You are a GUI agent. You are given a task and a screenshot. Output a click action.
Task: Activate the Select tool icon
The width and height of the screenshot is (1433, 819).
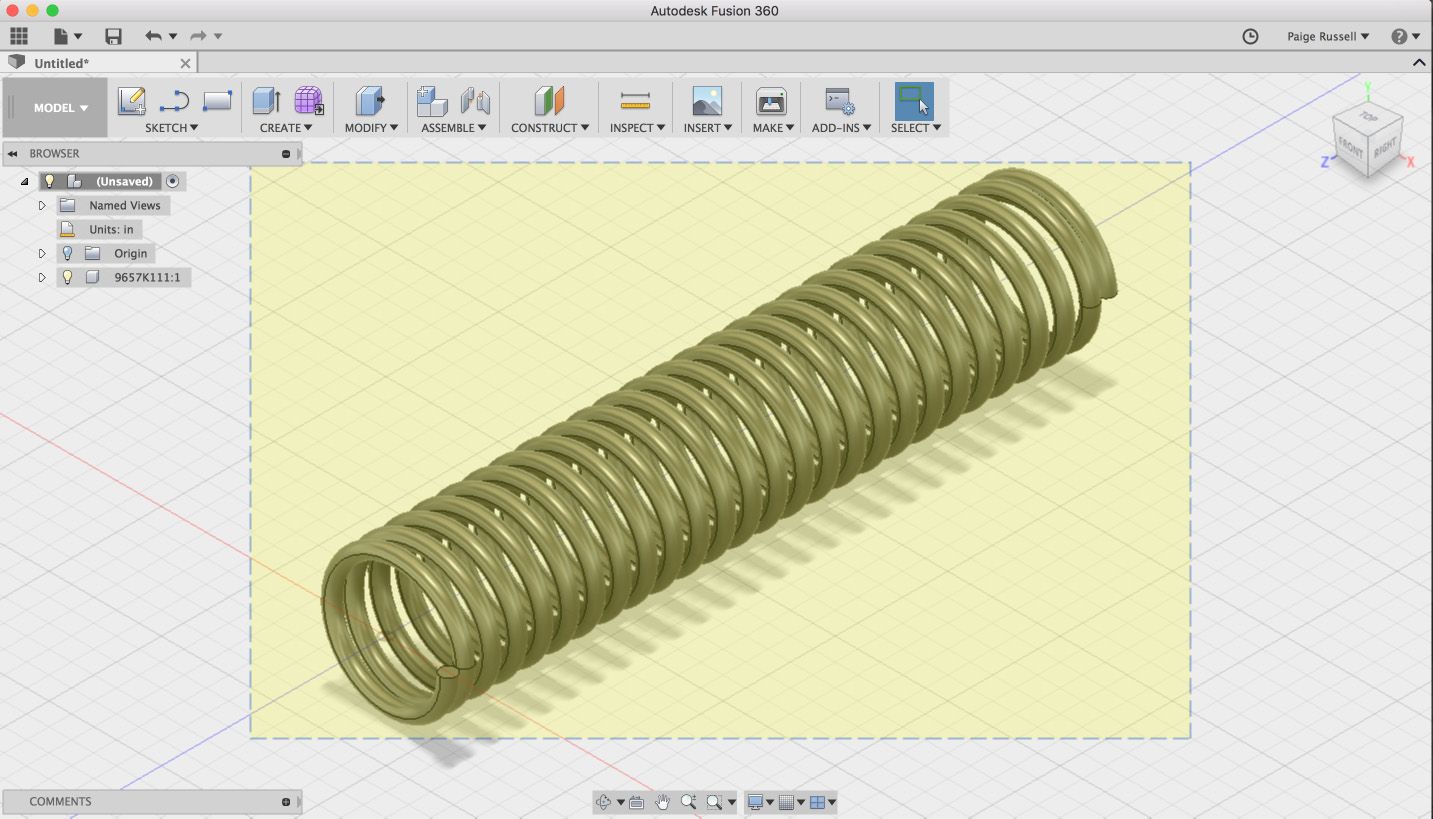point(914,101)
